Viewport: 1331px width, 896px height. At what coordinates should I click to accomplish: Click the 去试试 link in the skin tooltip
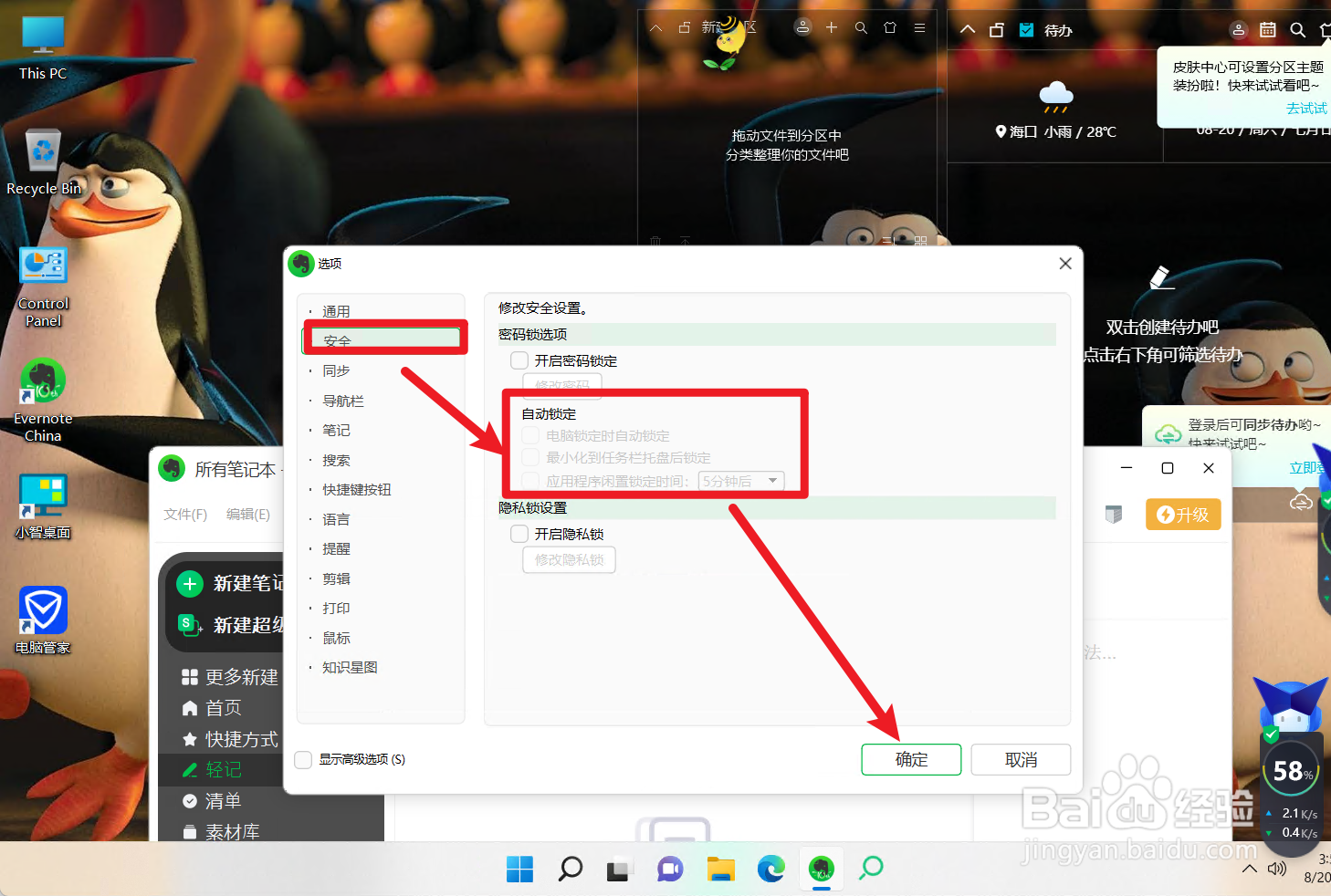click(x=1306, y=108)
